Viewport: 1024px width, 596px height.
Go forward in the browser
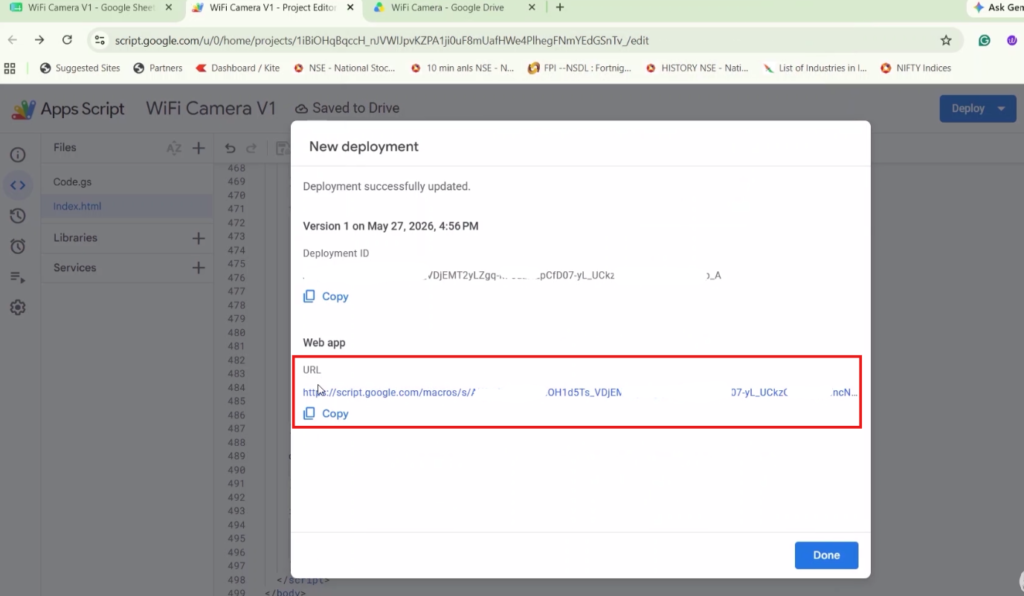[39, 40]
